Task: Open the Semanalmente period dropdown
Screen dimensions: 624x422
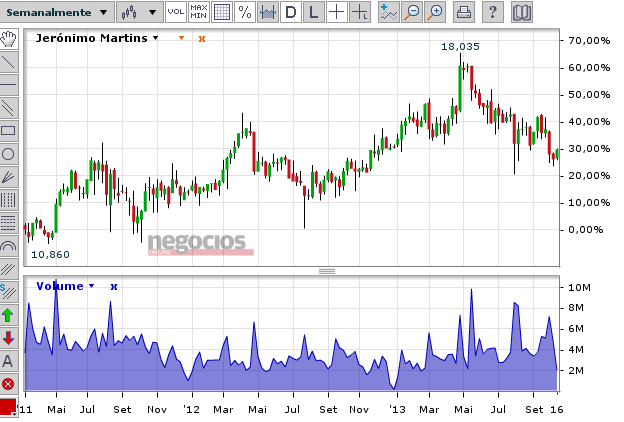Action: (x=57, y=12)
